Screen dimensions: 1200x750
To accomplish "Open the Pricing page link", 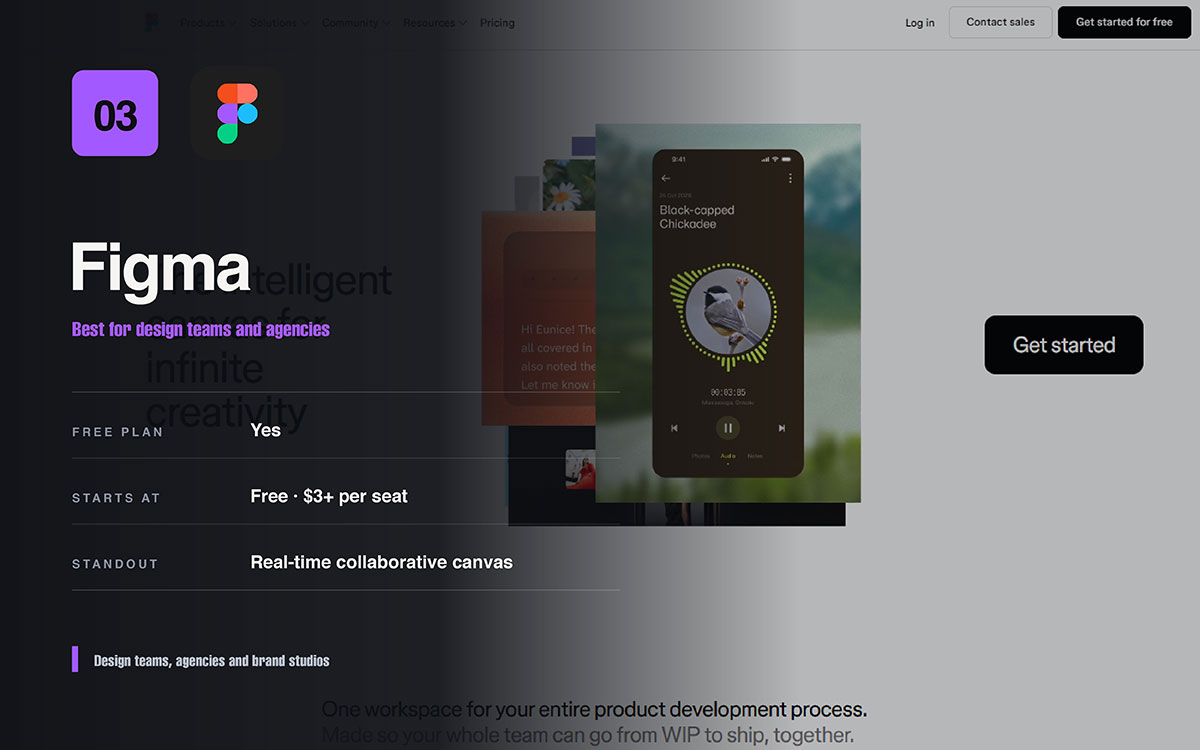I will (497, 22).
